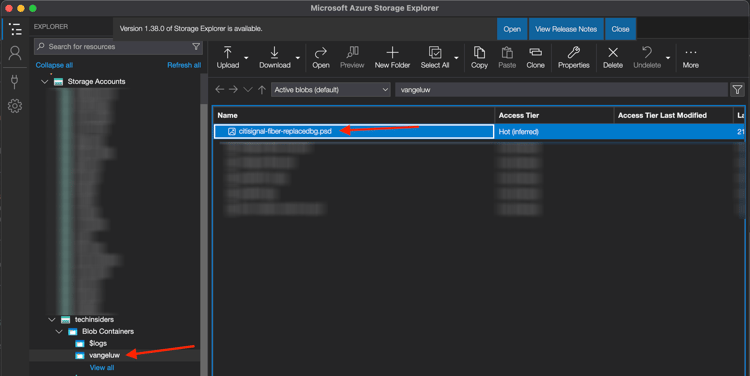
Task: Sort by the Access Tier column header
Action: tap(554, 115)
